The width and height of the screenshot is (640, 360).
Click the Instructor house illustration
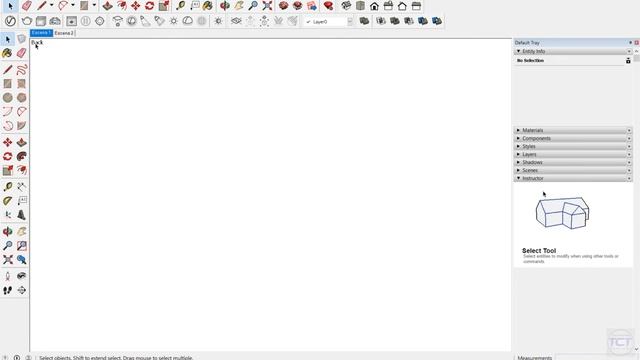562,213
